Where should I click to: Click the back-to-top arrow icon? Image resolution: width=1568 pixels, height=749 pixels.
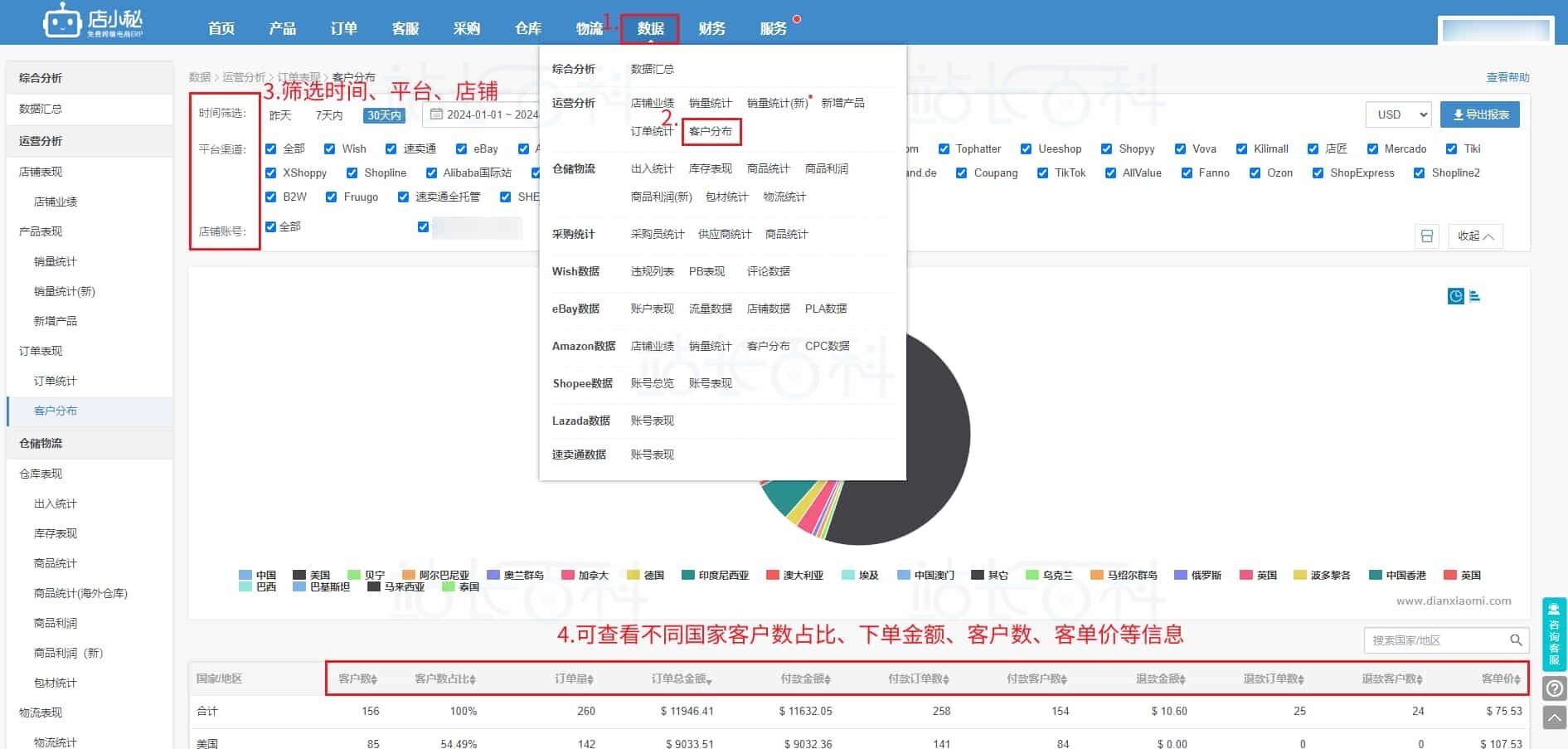[x=1555, y=717]
